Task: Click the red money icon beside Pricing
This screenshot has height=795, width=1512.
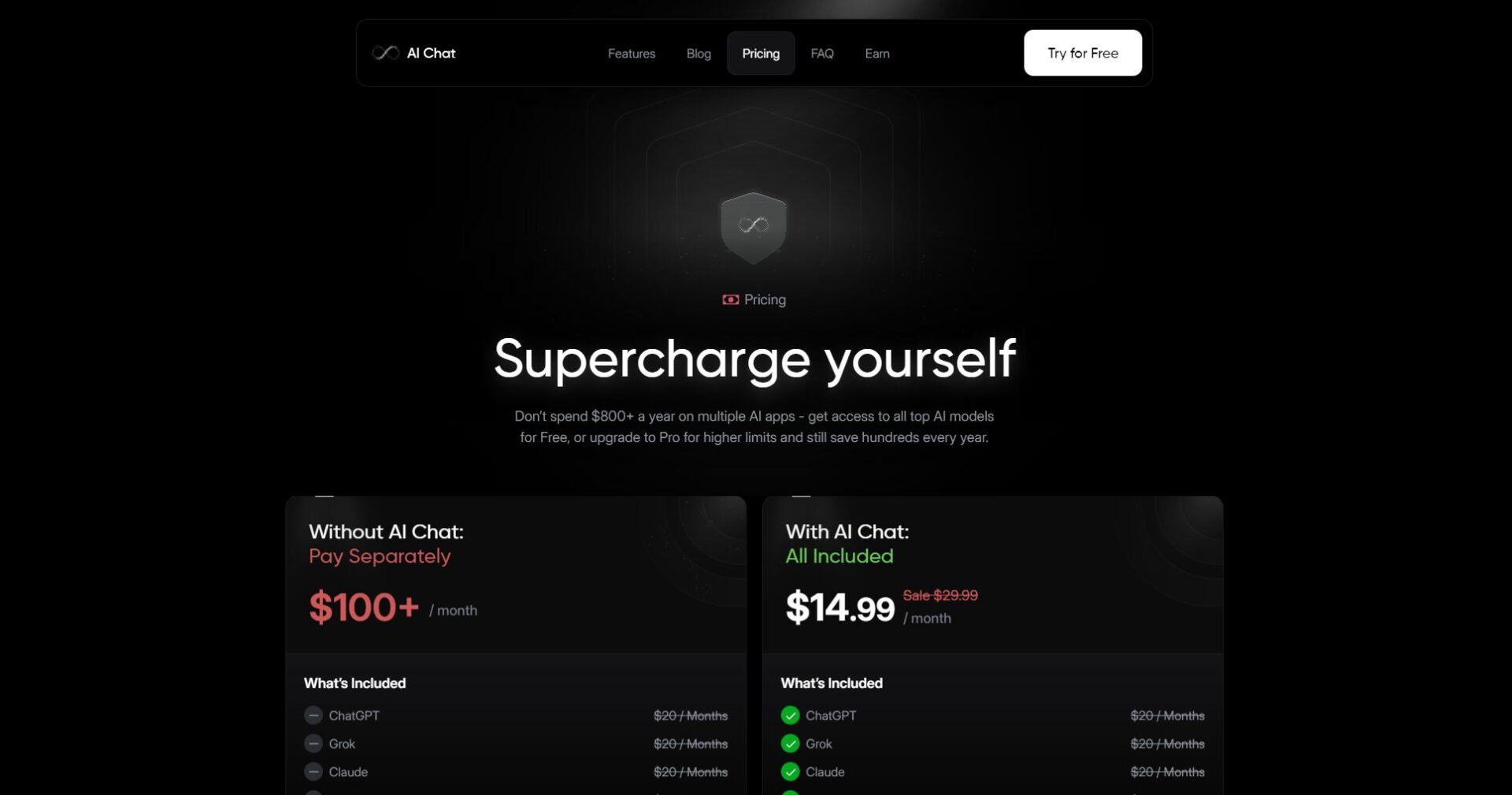Action: tap(731, 299)
